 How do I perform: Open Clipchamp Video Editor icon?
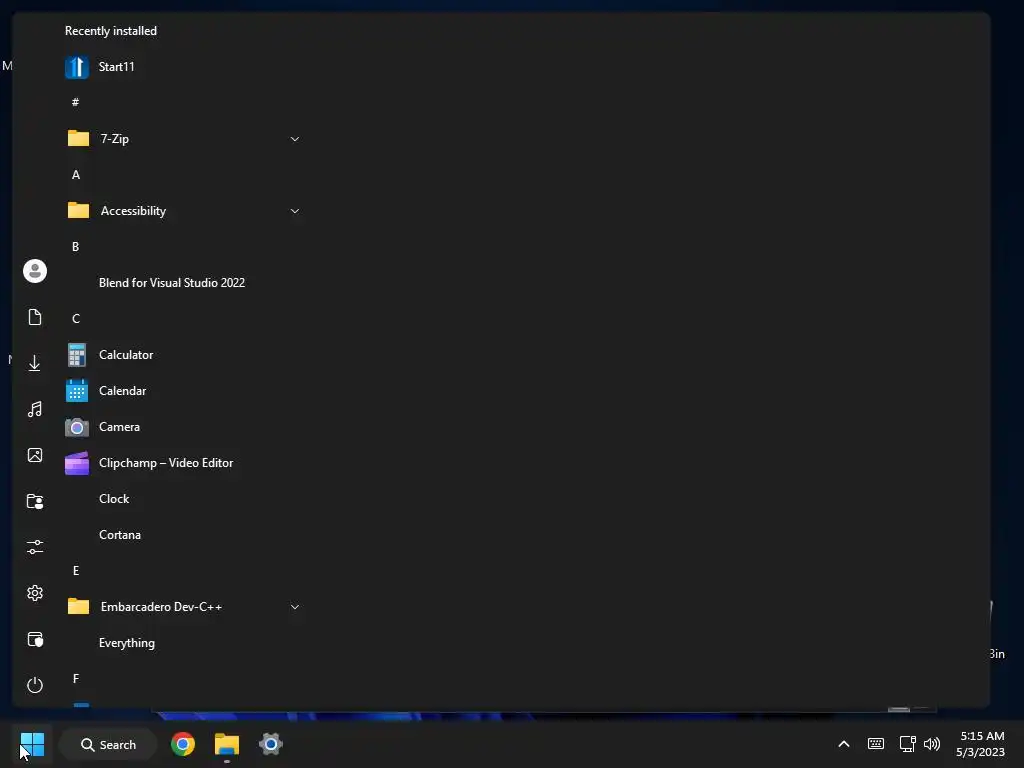[x=77, y=463]
